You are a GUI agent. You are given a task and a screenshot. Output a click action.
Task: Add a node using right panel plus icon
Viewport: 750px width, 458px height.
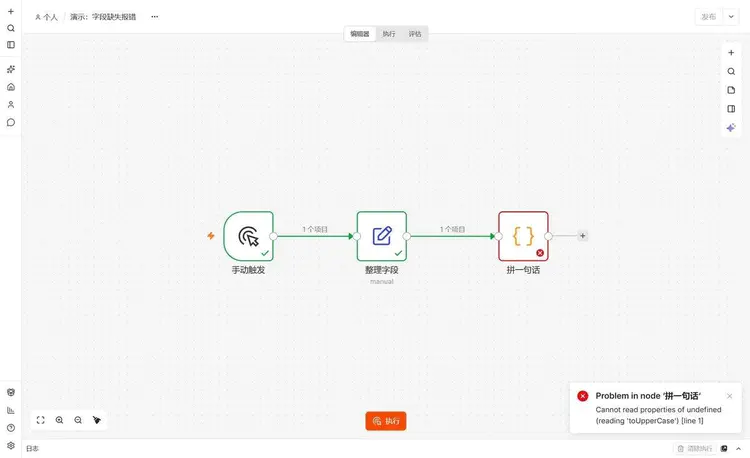(731, 53)
